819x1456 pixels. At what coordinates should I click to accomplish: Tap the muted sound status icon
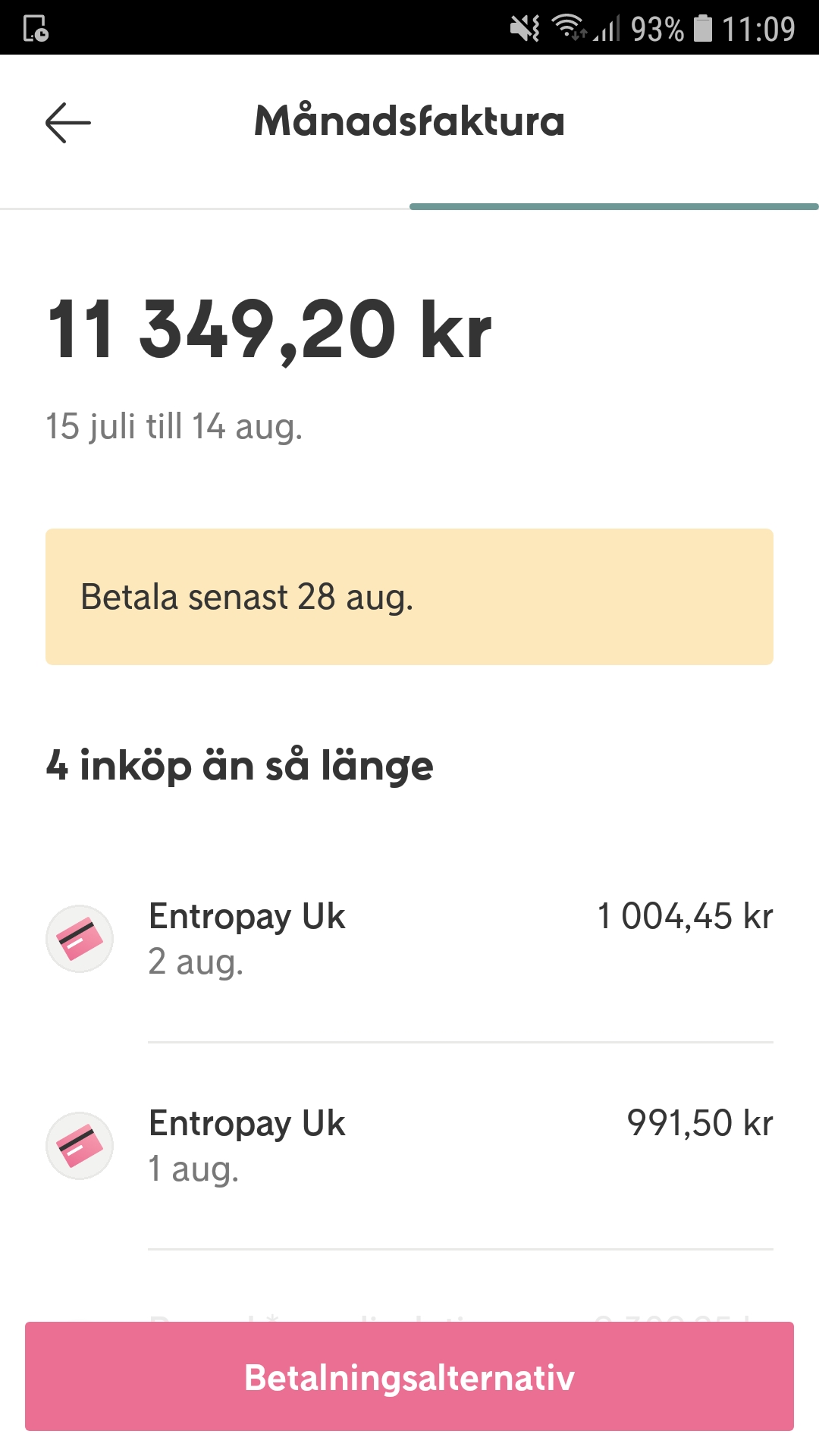point(524,29)
